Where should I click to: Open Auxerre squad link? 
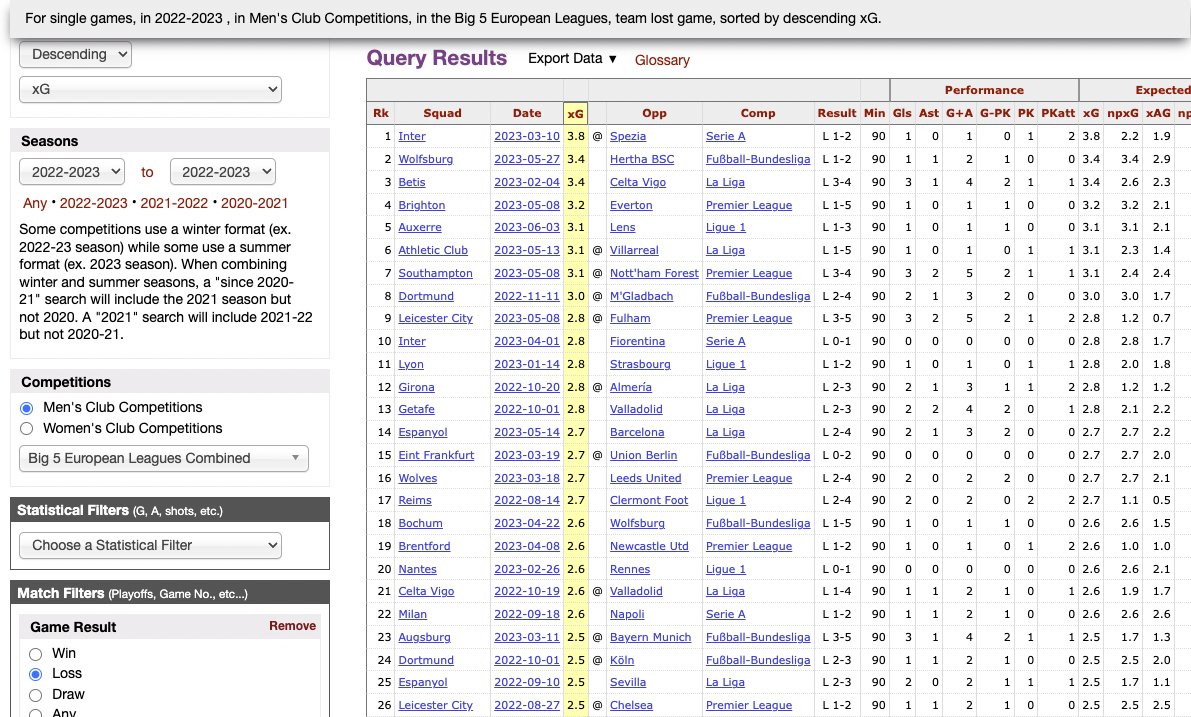coord(419,227)
